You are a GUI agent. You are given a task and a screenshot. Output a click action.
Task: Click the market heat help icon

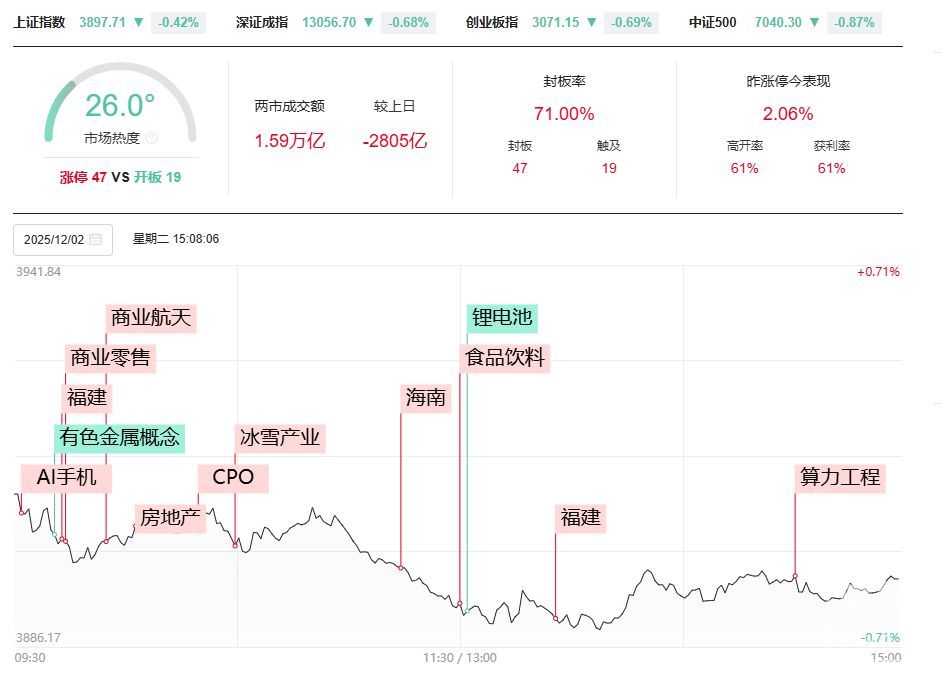(151, 139)
